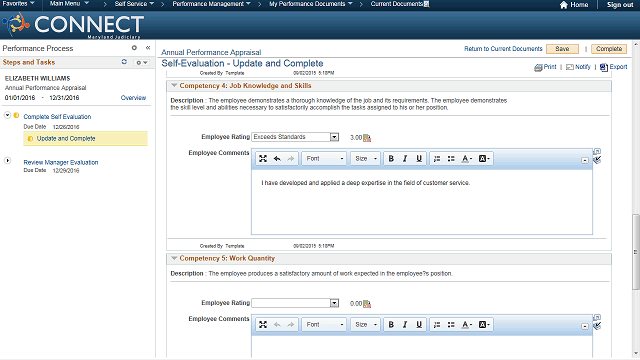Expand the Review Manager Evaluation step
The width and height of the screenshot is (640, 360).
(7, 161)
